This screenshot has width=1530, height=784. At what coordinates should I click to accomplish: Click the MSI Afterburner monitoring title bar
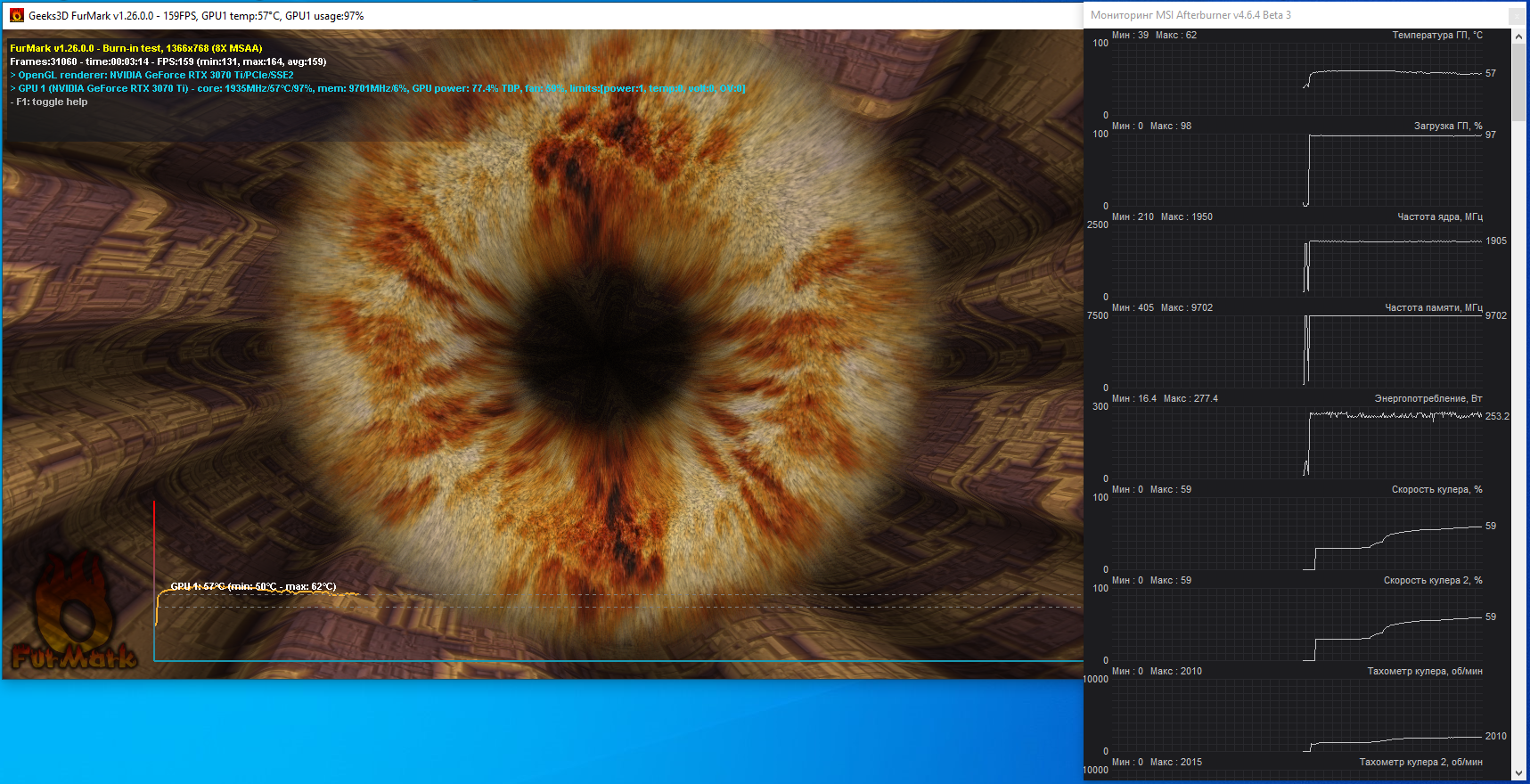[x=1190, y=15]
